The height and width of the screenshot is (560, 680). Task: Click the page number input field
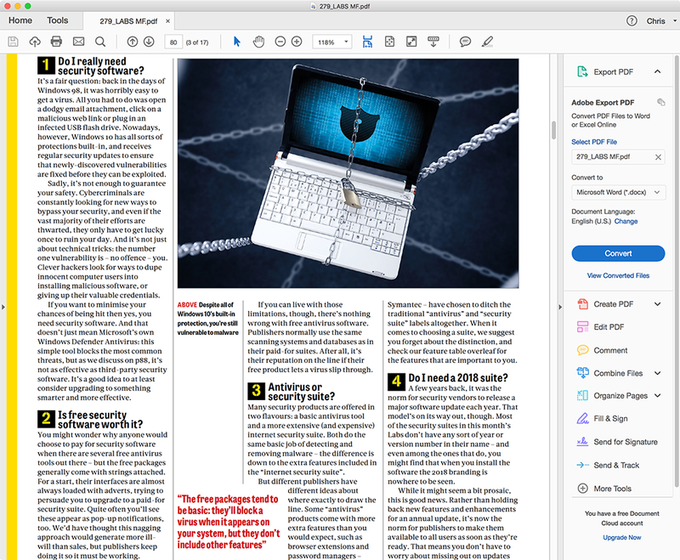pyautogui.click(x=173, y=42)
